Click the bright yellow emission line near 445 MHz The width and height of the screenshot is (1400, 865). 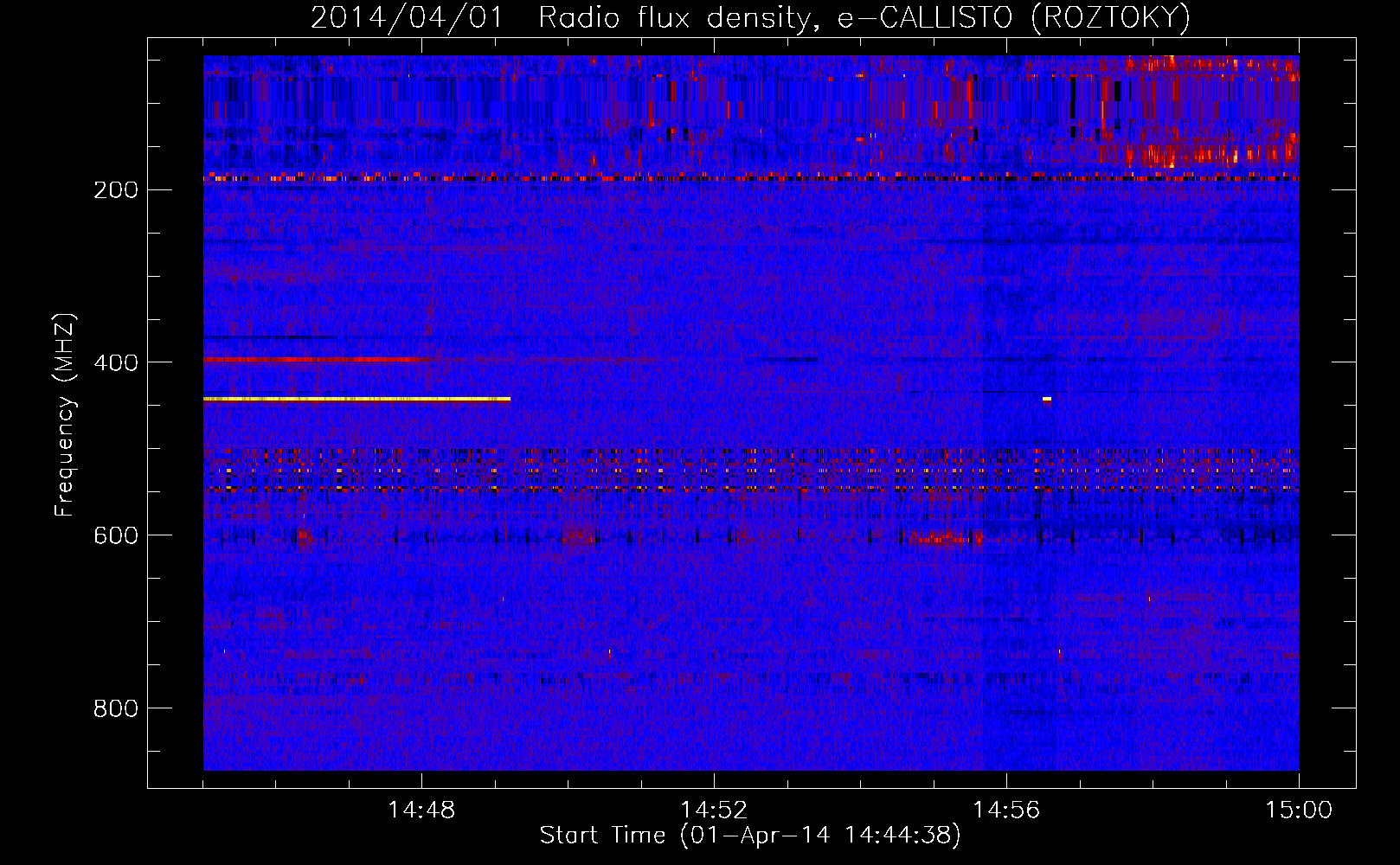tap(356, 399)
